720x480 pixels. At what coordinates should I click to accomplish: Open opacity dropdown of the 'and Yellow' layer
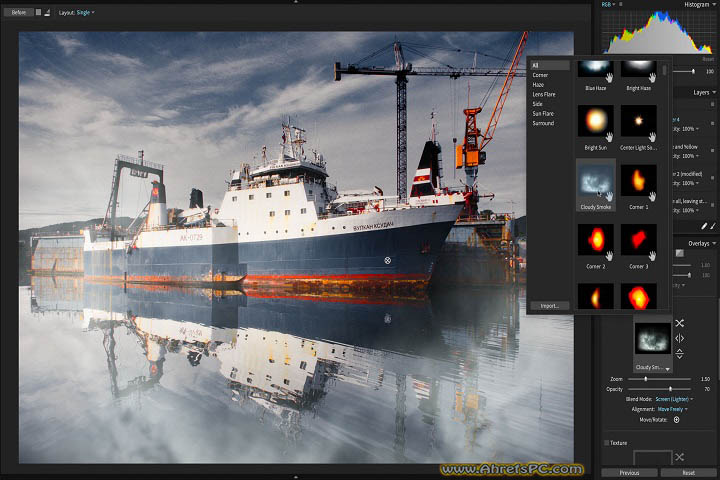click(x=690, y=156)
